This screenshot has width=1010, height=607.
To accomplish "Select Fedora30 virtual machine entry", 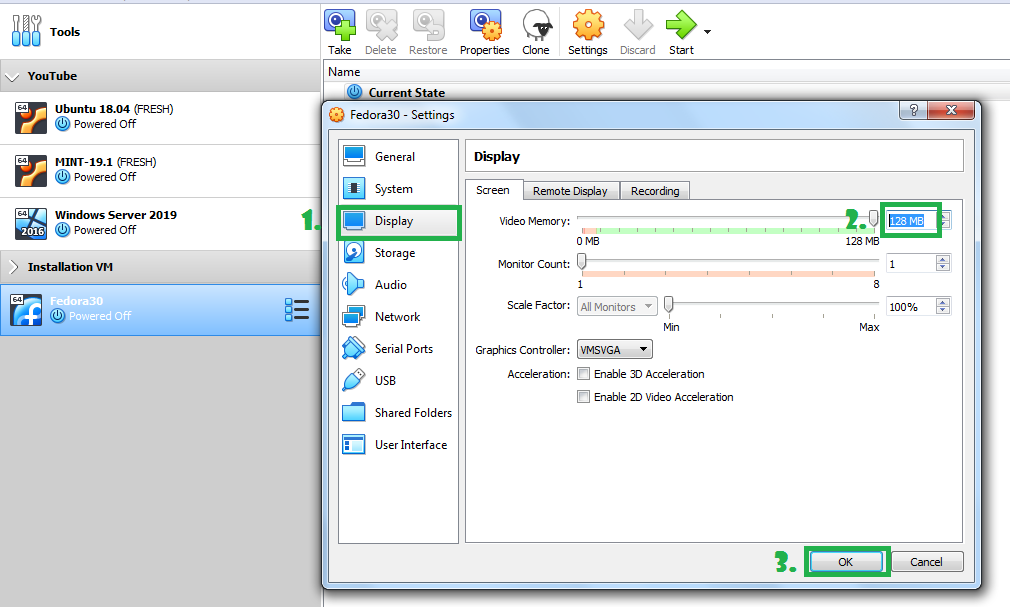I will pos(160,310).
